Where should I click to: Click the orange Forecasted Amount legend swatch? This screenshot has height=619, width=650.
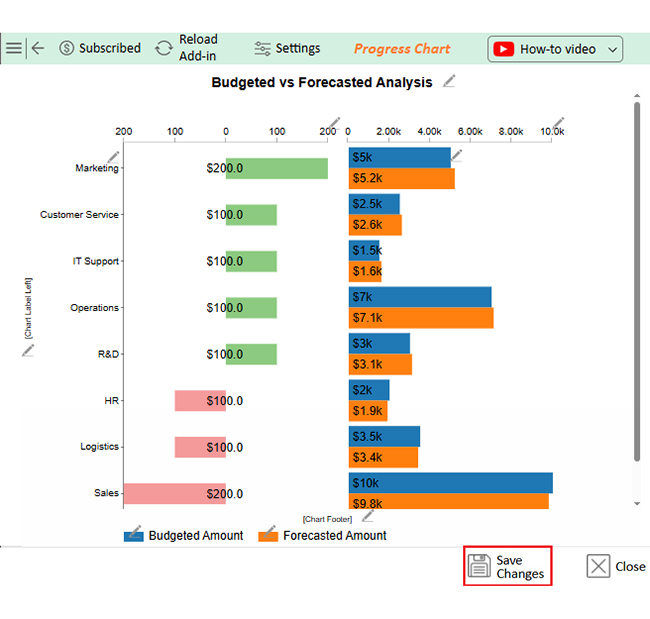268,537
